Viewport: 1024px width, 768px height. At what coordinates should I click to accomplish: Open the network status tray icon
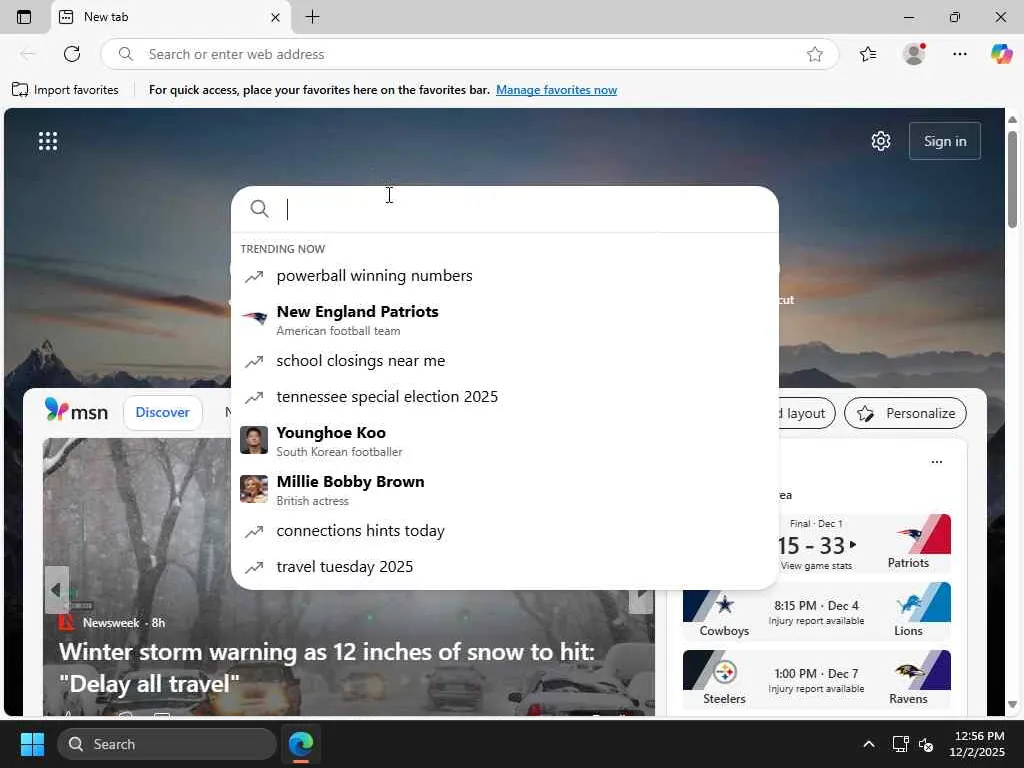(x=901, y=744)
